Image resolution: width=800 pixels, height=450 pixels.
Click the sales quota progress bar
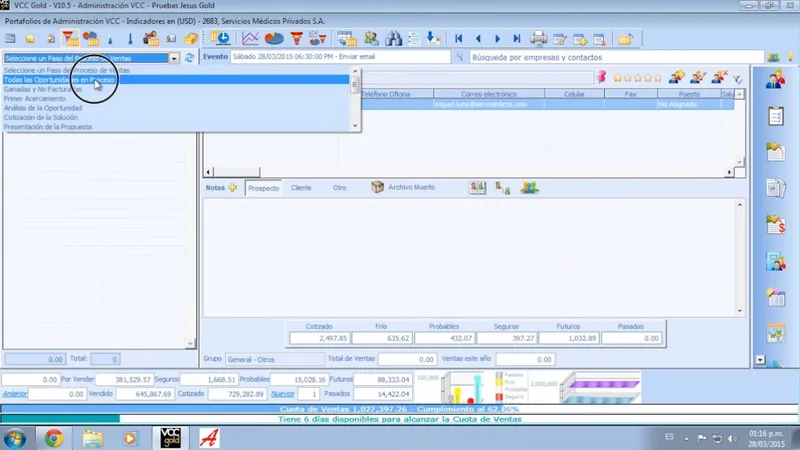399,409
